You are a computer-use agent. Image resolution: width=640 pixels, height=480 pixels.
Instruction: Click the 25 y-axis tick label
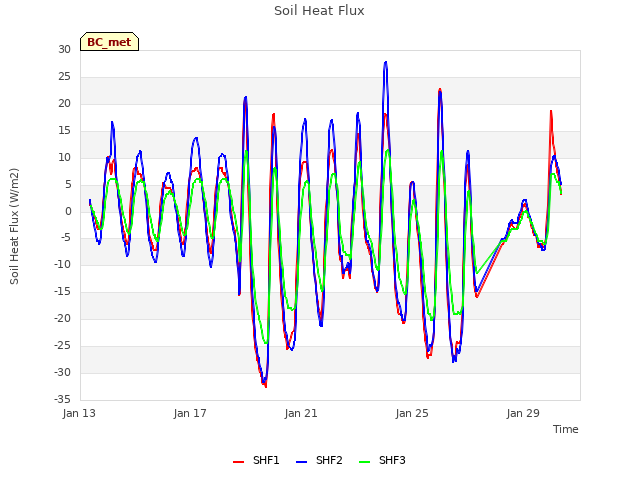point(64,76)
